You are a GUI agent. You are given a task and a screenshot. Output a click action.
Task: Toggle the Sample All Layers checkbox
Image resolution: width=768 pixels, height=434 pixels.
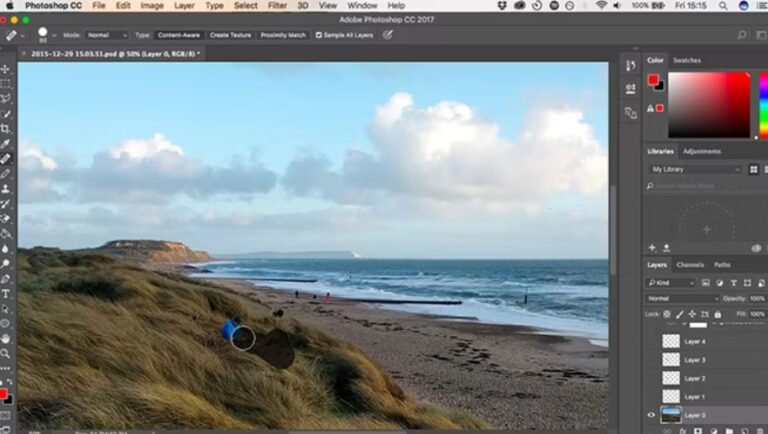click(319, 35)
